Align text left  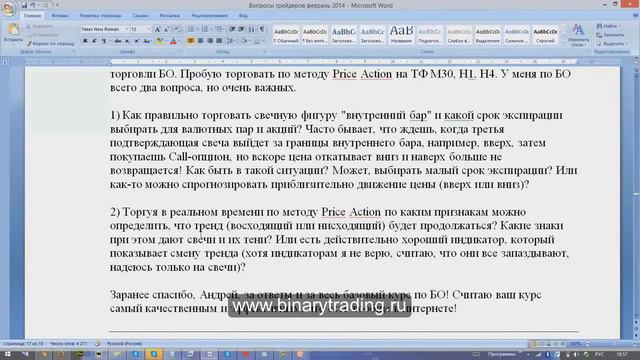[x=191, y=41]
